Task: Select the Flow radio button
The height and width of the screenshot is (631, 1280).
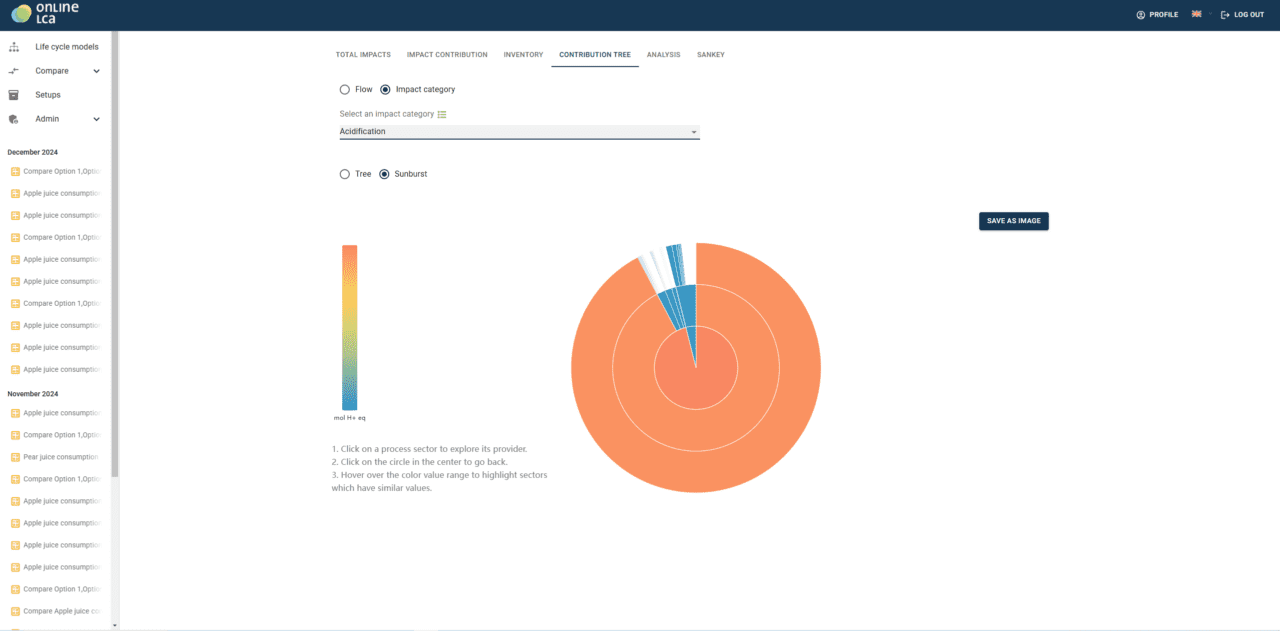Action: coord(345,90)
